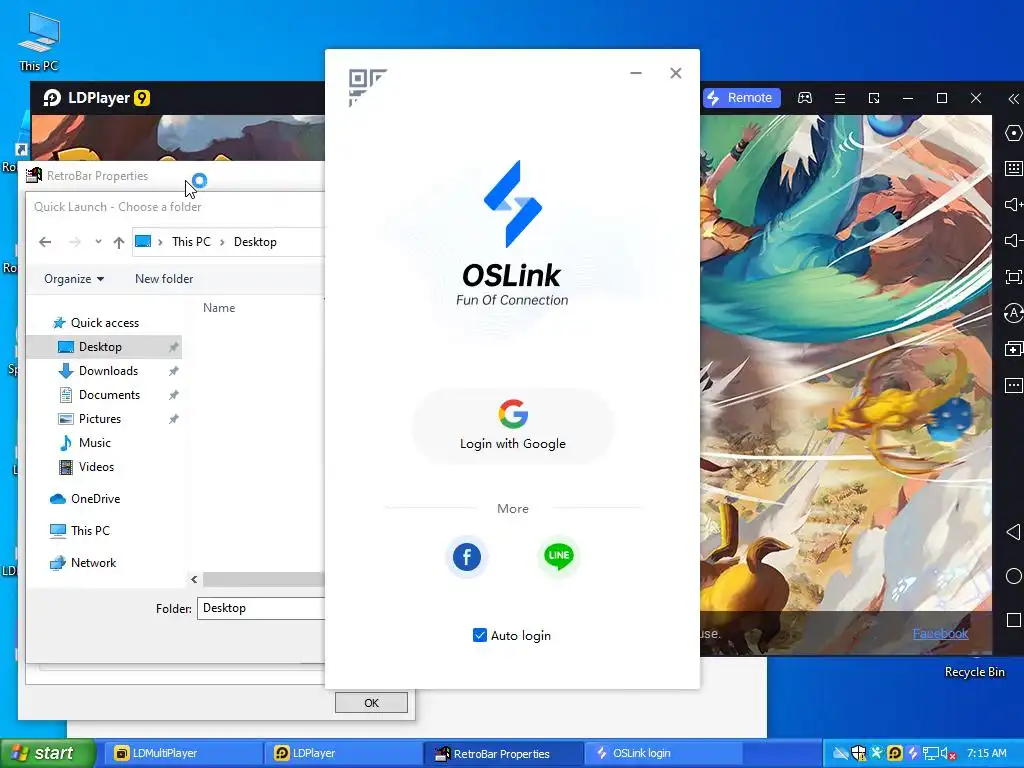Select Network in the navigation tree

click(93, 563)
